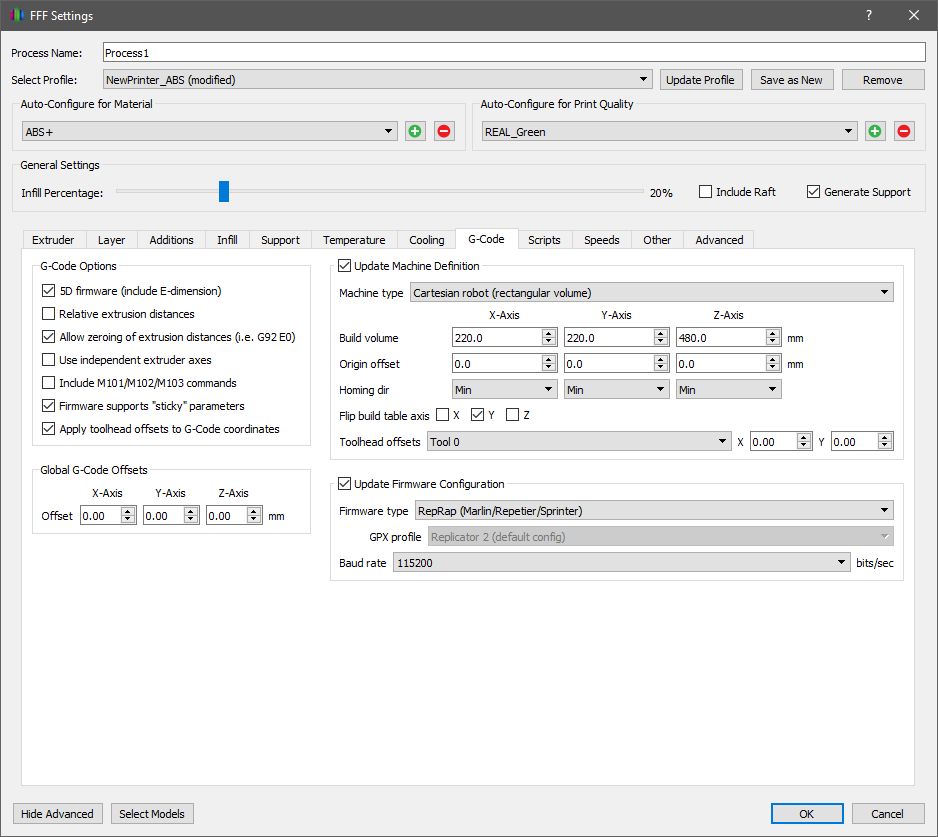This screenshot has height=837, width=938.
Task: Click the Update Profile button
Action: tap(700, 80)
